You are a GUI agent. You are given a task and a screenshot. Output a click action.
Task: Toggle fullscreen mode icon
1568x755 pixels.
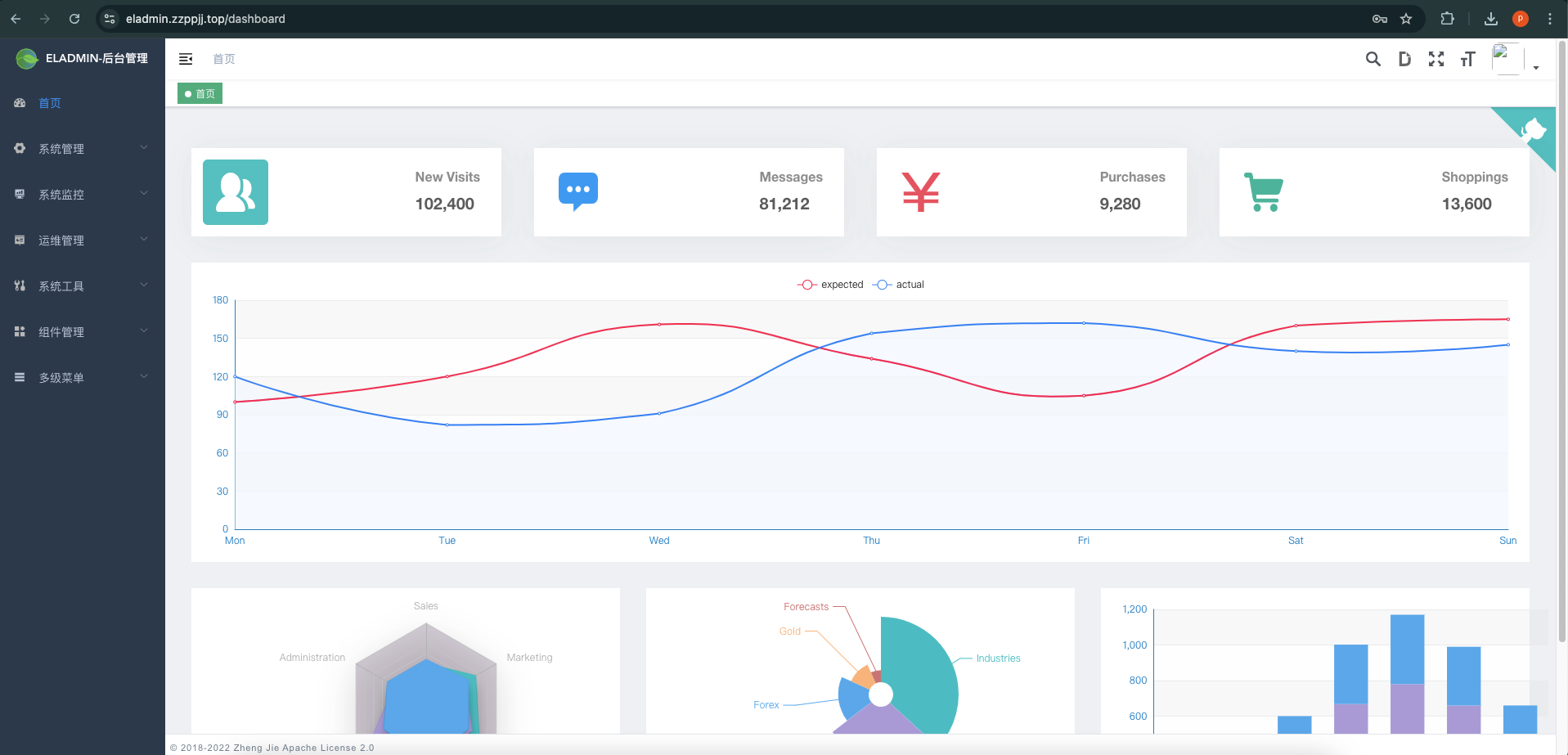[x=1435, y=59]
